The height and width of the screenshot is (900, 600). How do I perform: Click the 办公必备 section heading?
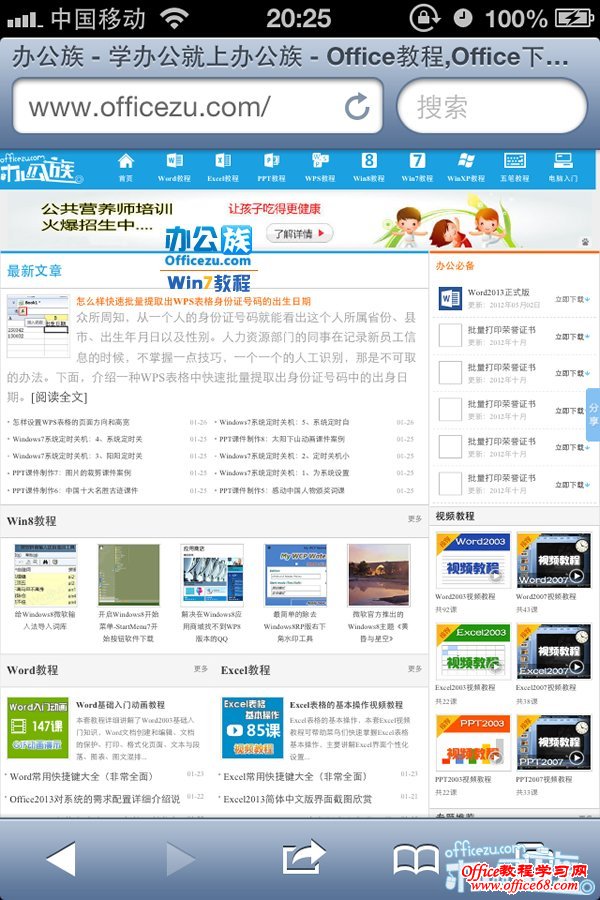click(455, 265)
